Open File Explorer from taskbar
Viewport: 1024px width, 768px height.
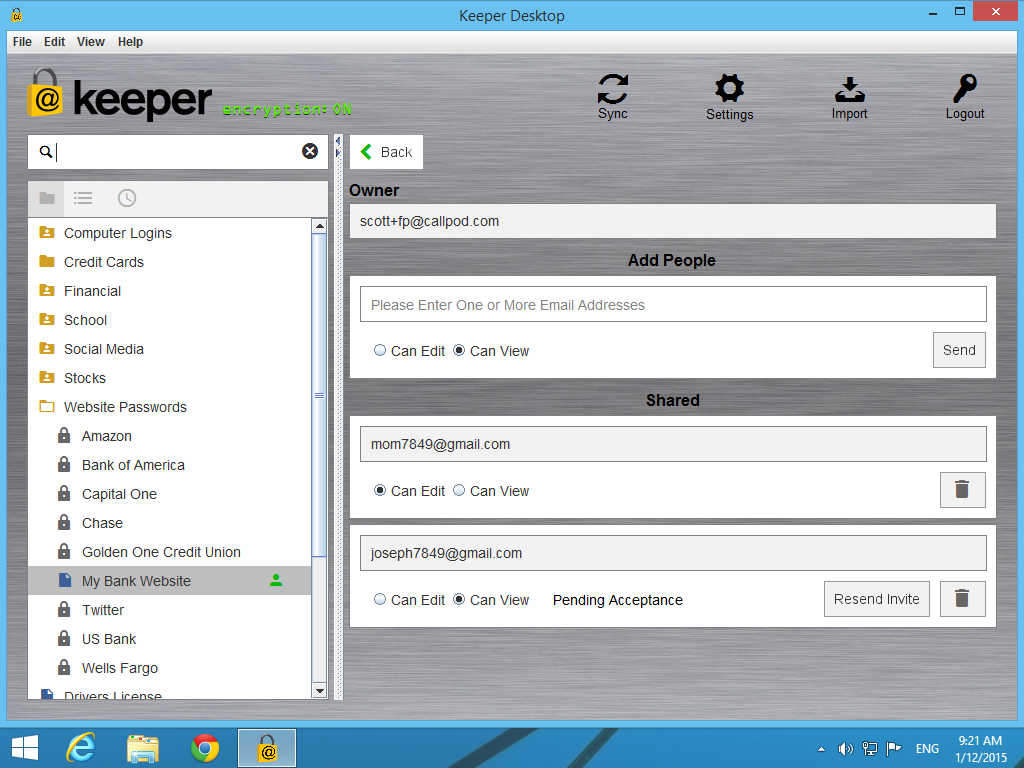pyautogui.click(x=143, y=748)
